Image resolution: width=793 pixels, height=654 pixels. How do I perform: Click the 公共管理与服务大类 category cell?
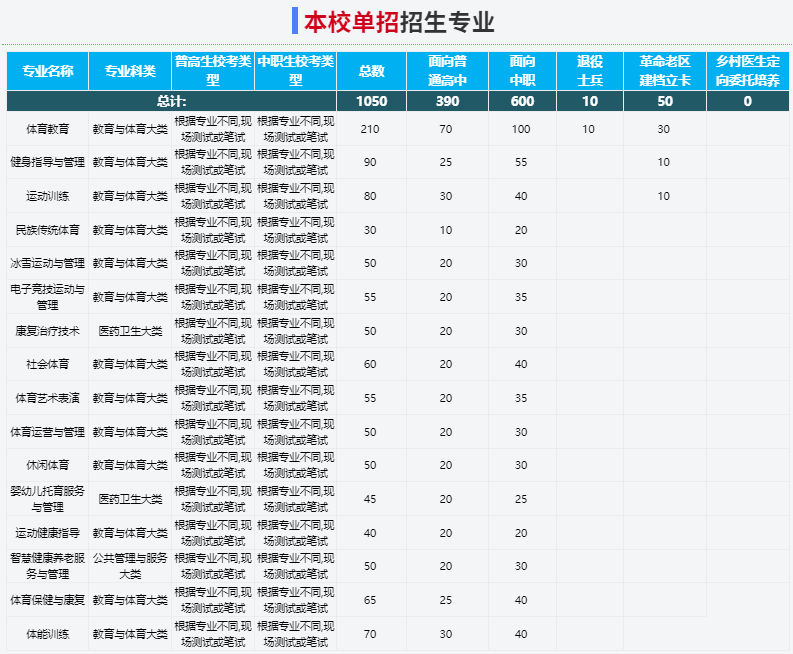(130, 567)
